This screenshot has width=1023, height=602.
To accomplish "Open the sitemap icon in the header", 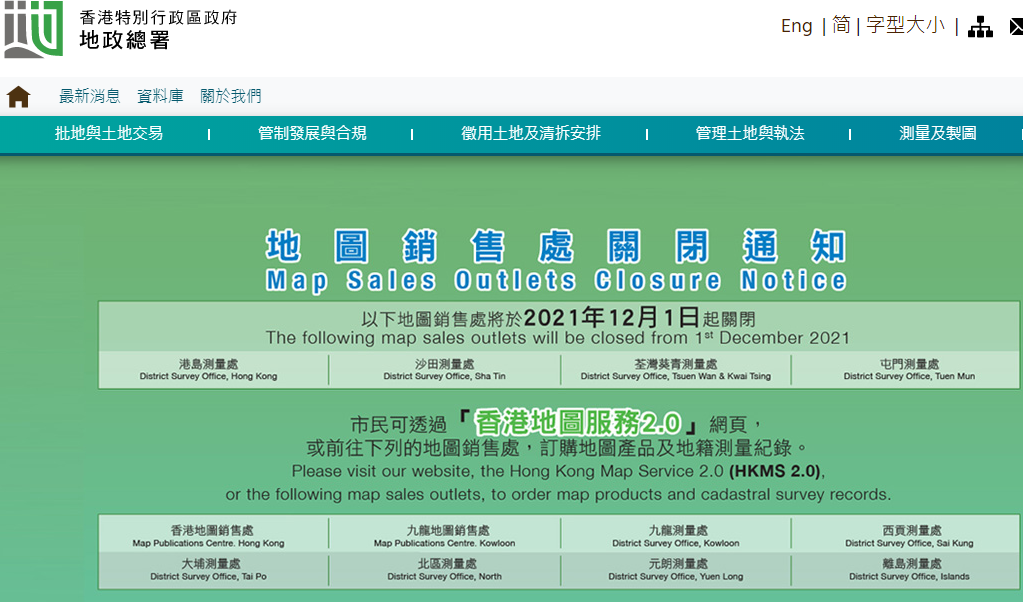I will click(980, 27).
